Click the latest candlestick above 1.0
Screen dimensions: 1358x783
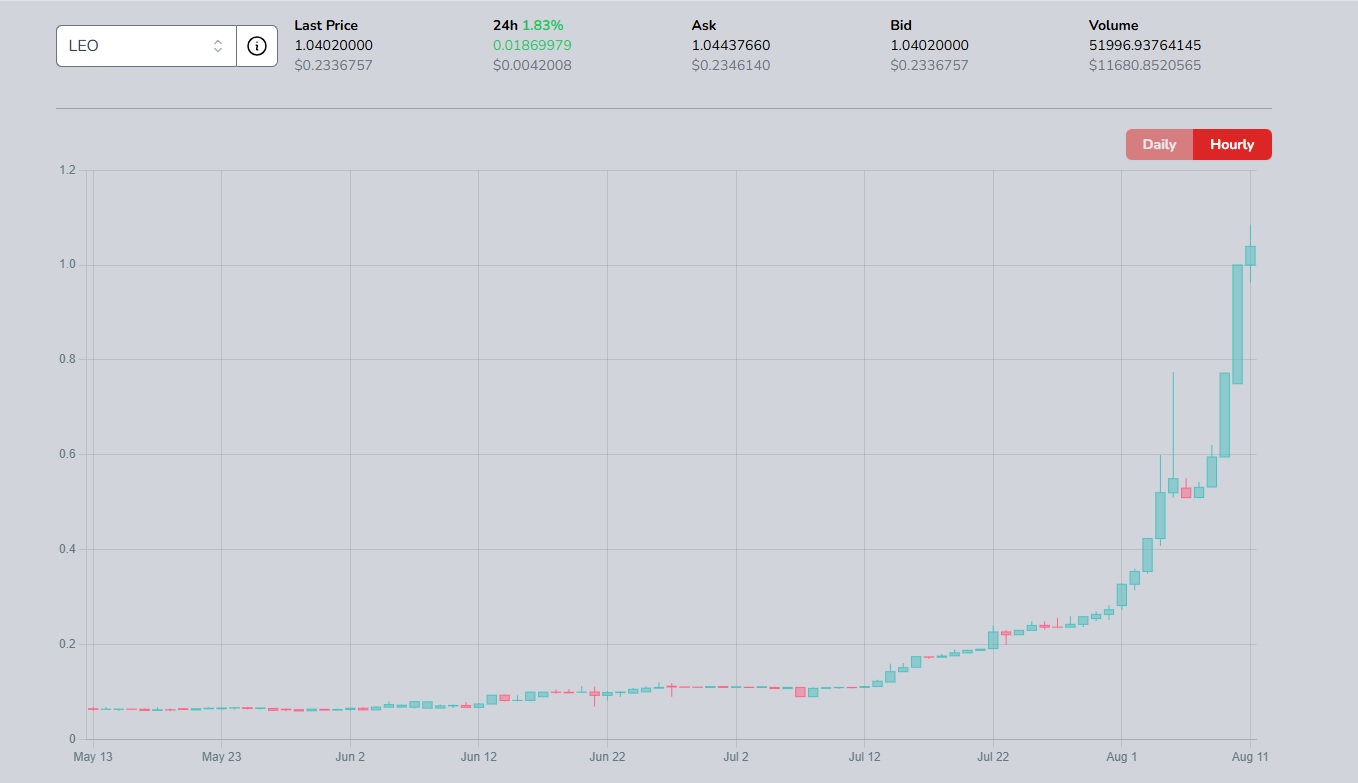click(1250, 255)
